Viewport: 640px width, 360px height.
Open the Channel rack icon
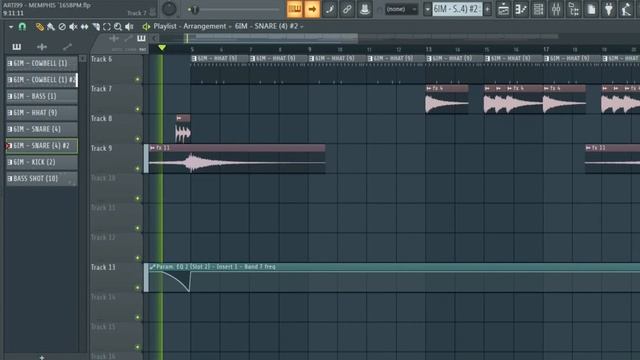point(539,9)
